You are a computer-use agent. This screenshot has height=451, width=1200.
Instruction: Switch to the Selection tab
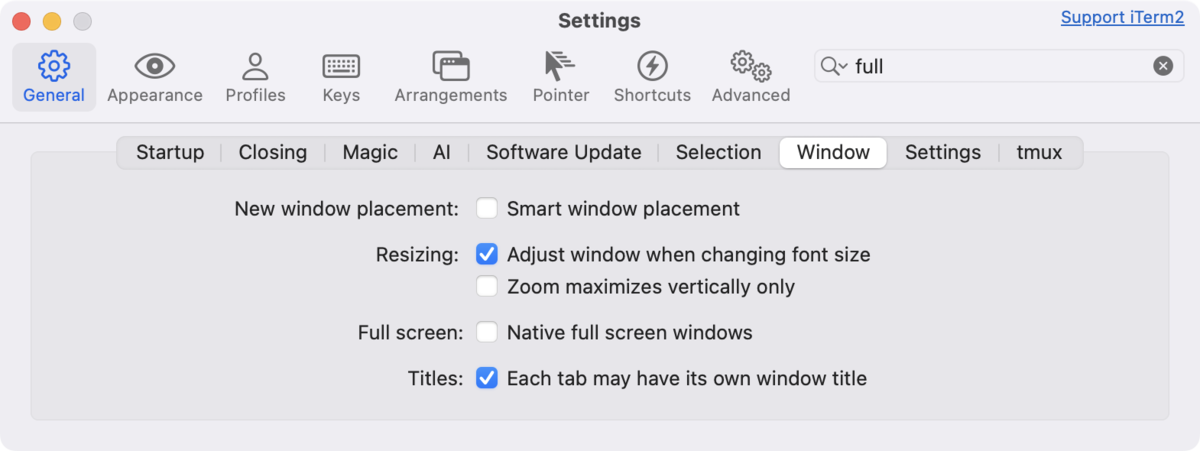(718, 152)
